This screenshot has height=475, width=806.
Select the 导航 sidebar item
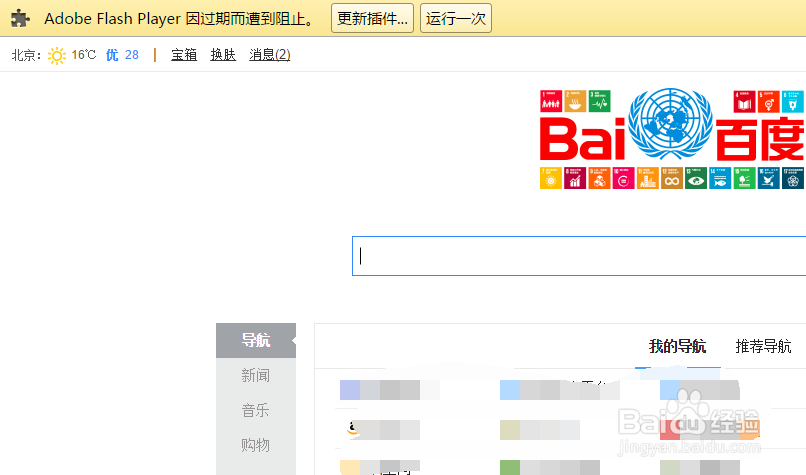256,340
